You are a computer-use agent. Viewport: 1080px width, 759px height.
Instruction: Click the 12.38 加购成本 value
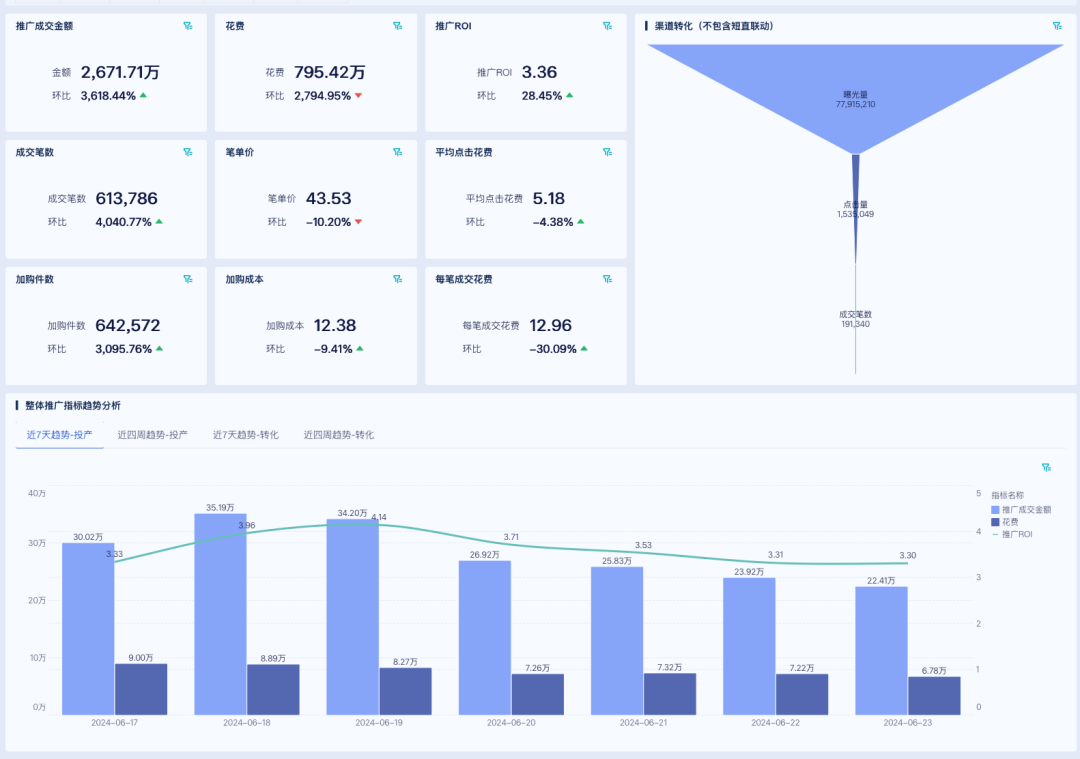pos(335,325)
